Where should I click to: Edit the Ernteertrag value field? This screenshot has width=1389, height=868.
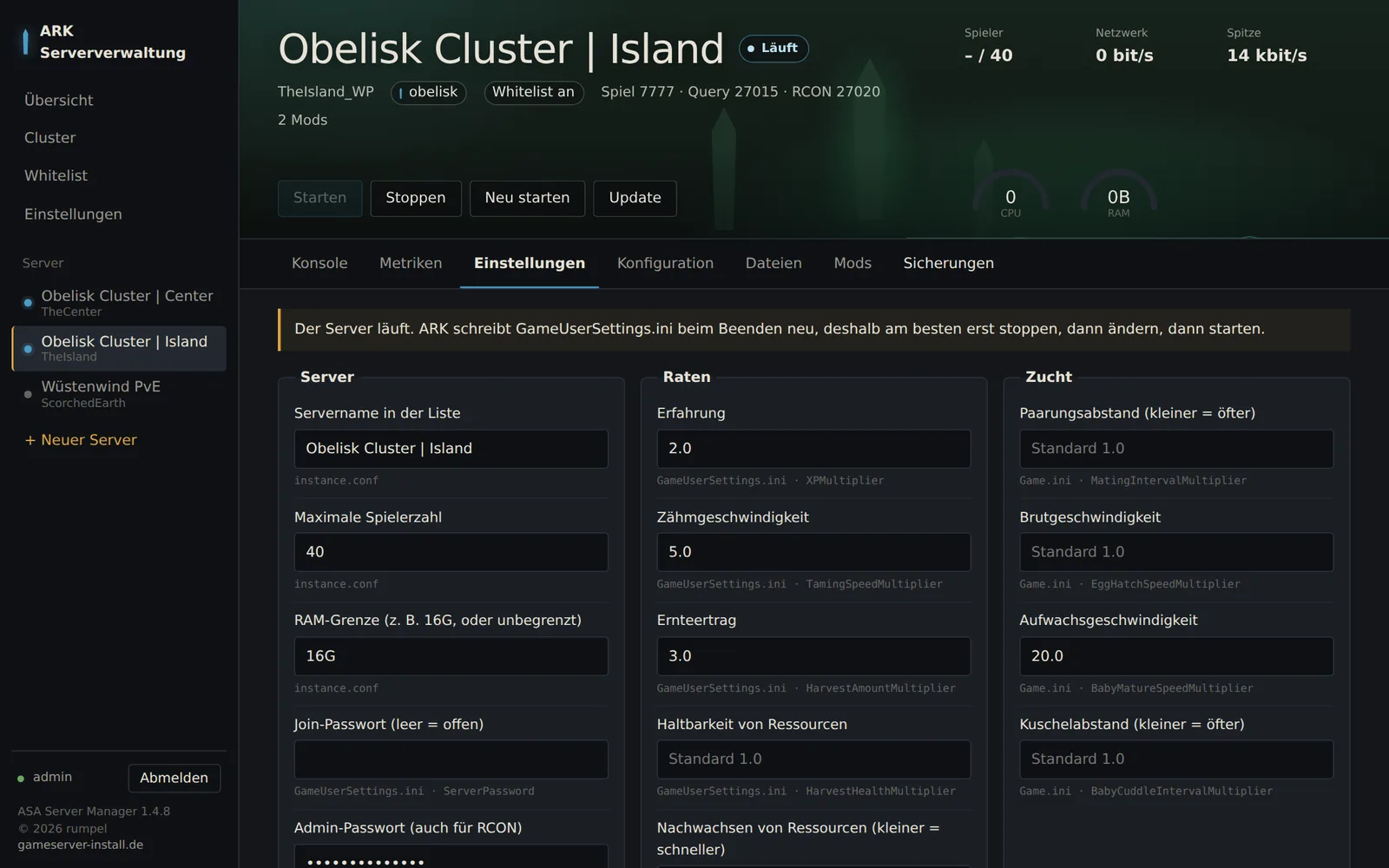[813, 656]
